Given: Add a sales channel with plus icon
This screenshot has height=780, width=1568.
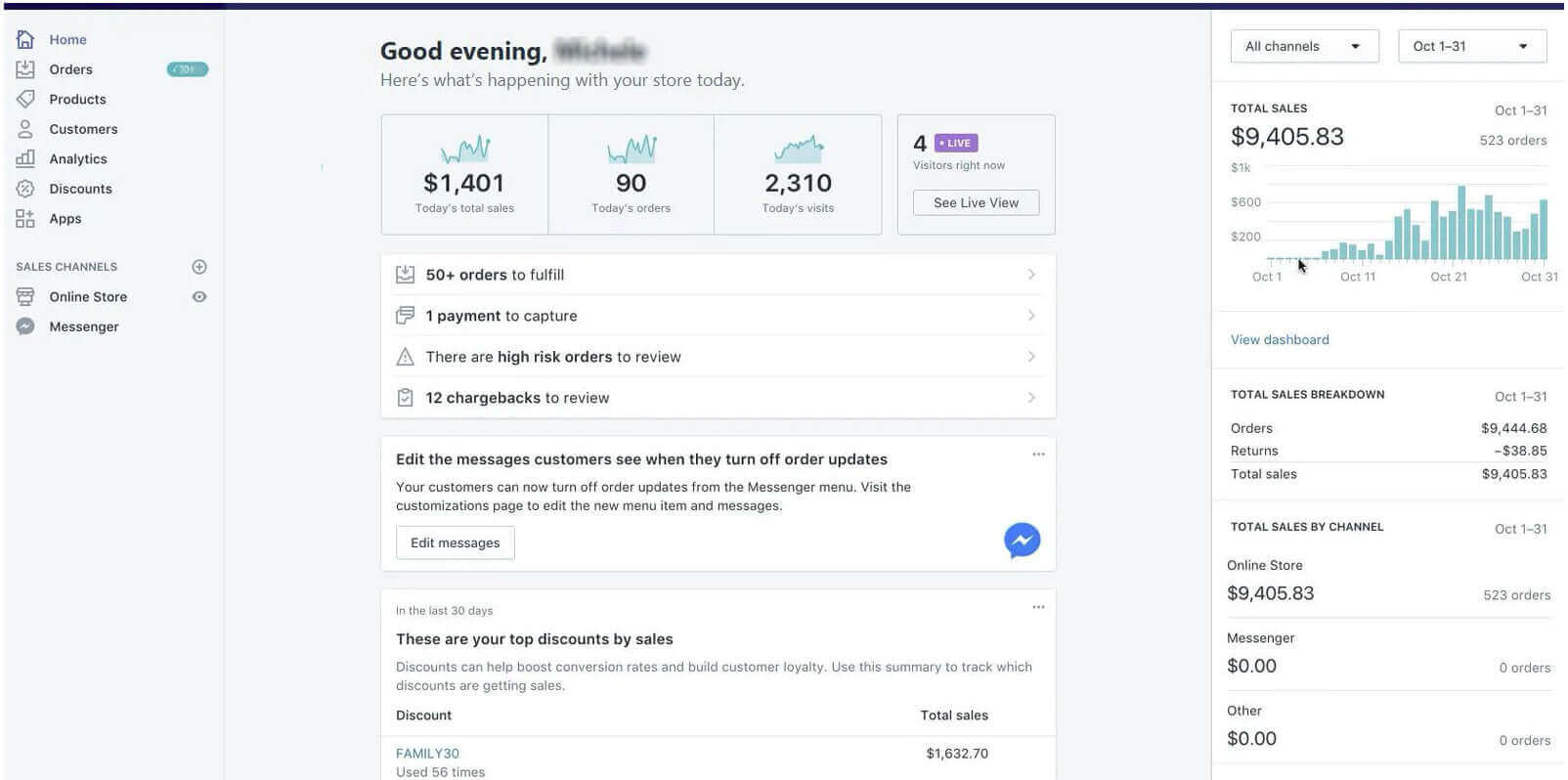Looking at the screenshot, I should click(199, 267).
